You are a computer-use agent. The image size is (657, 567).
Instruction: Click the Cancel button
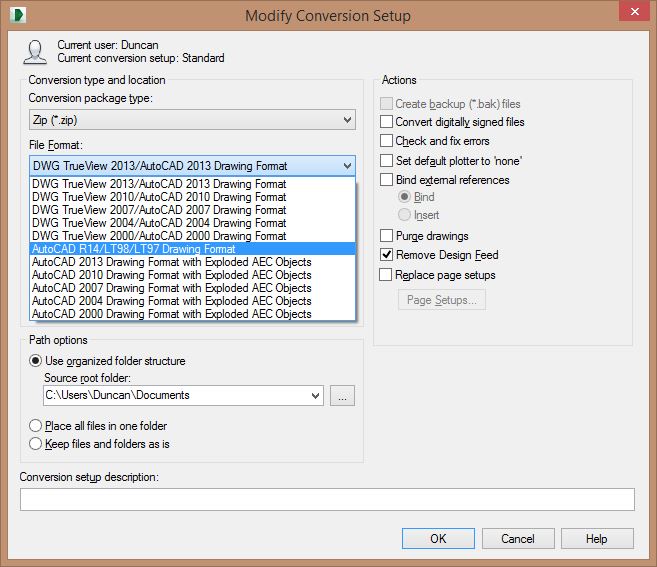[x=518, y=539]
